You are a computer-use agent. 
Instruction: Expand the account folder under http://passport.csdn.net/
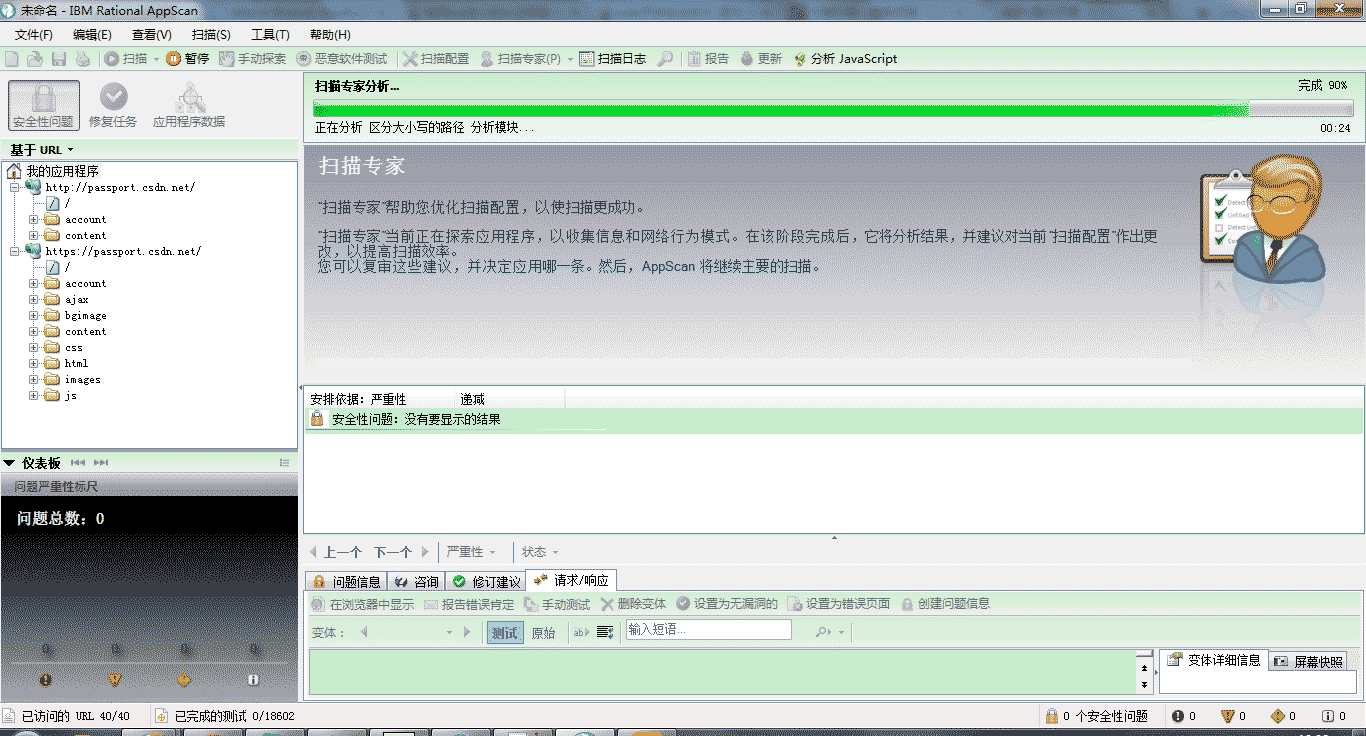coord(34,219)
